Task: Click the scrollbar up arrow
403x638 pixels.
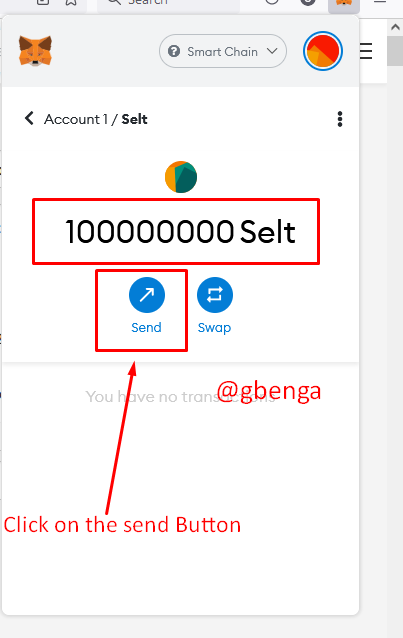Action: click(x=395, y=27)
